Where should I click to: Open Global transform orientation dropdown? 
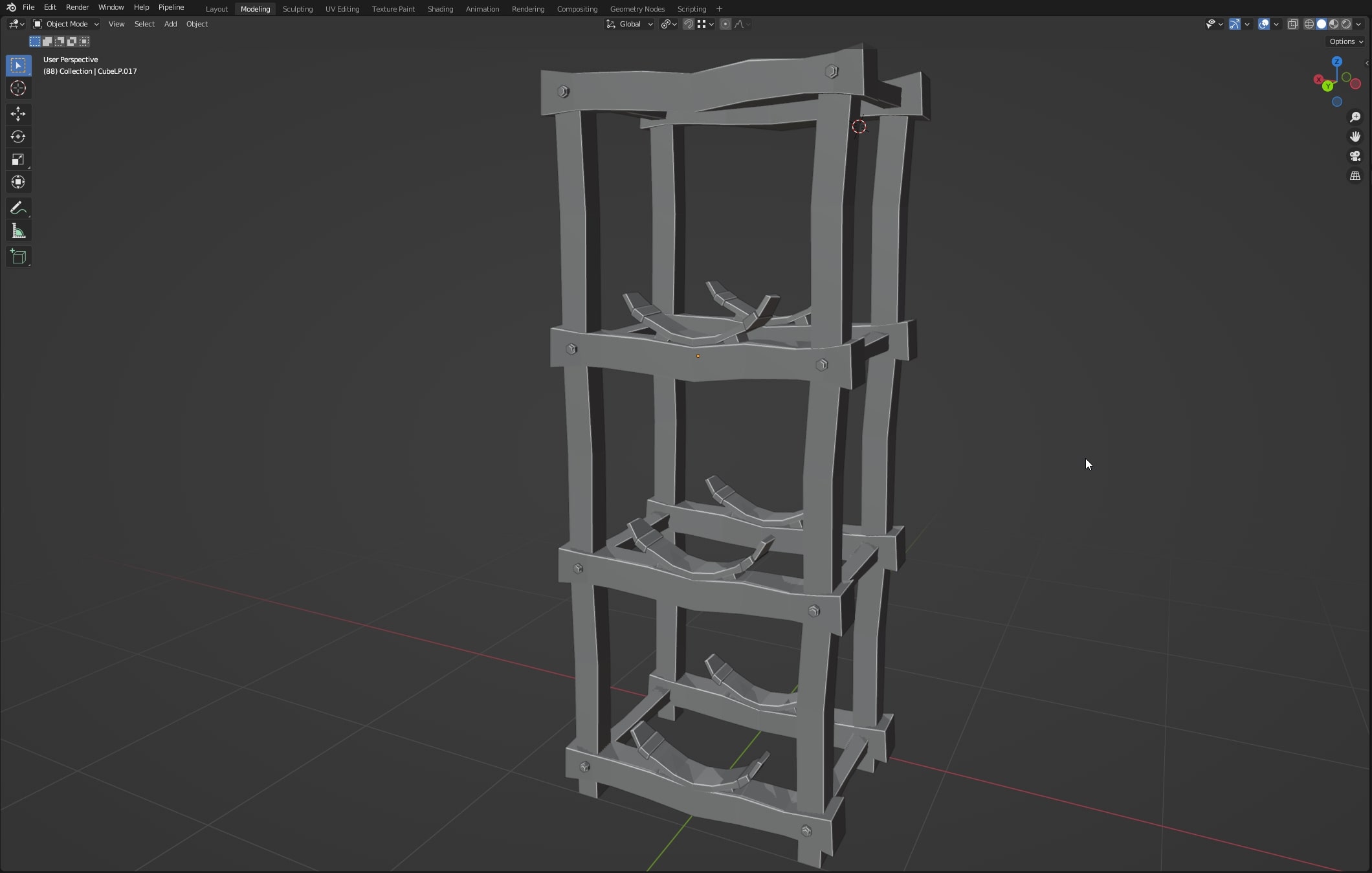pyautogui.click(x=630, y=24)
